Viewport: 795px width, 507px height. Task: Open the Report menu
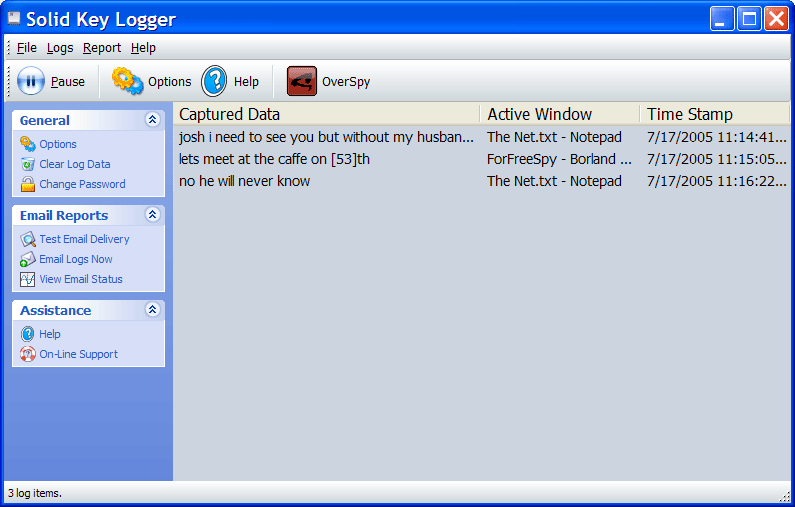click(102, 48)
